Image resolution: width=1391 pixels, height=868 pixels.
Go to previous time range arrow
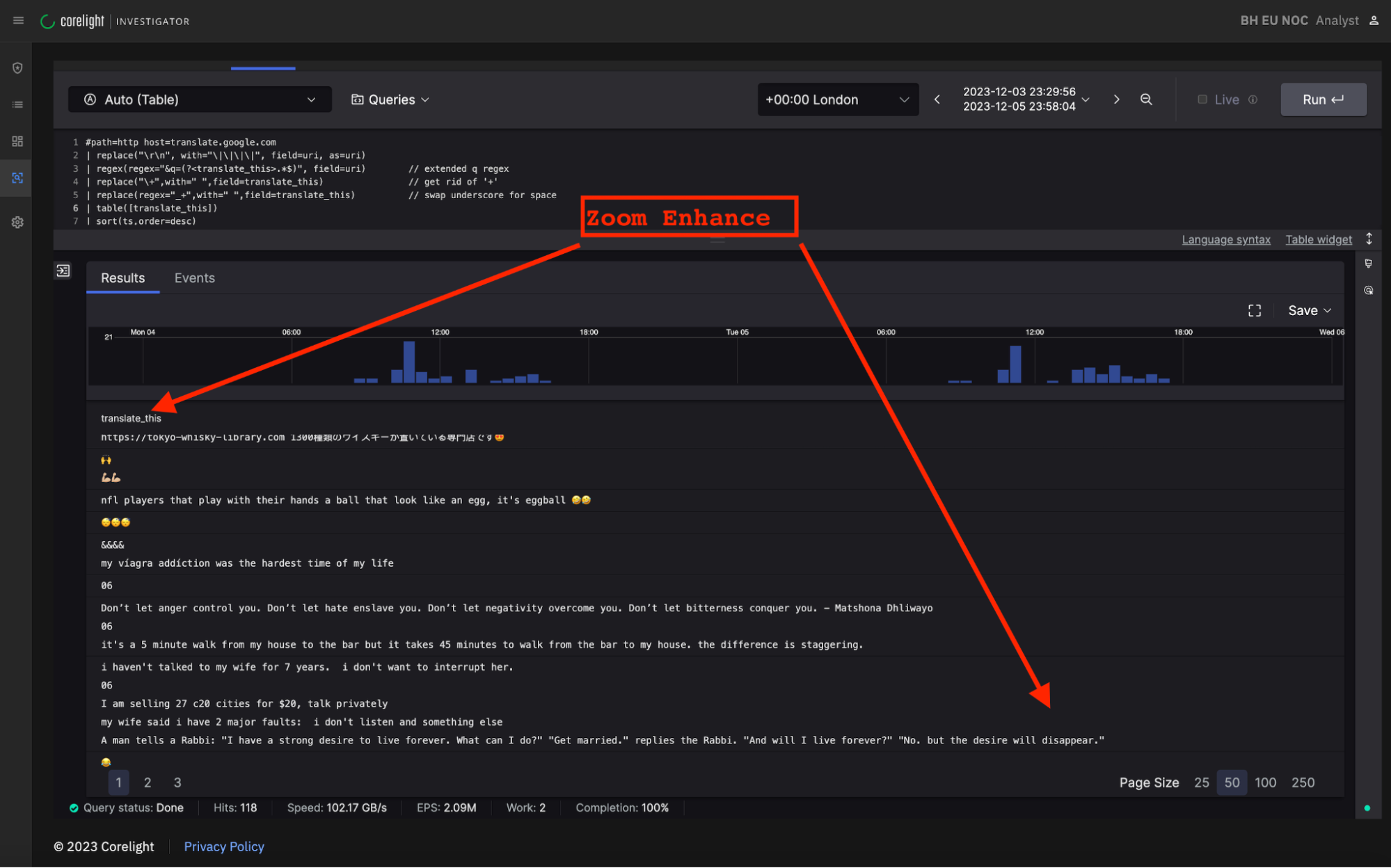937,99
